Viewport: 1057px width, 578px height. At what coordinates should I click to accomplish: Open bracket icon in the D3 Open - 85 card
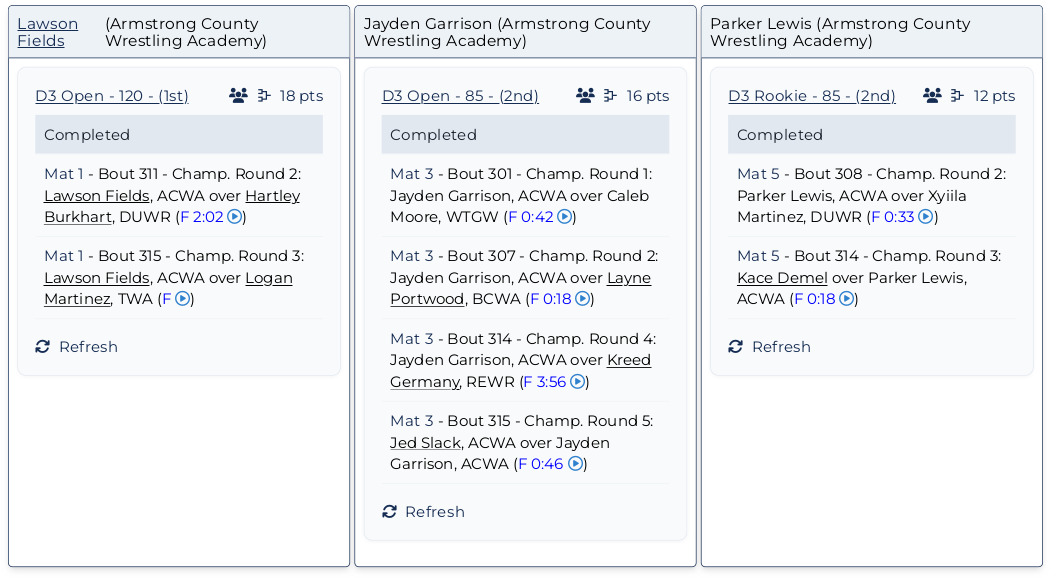click(610, 96)
